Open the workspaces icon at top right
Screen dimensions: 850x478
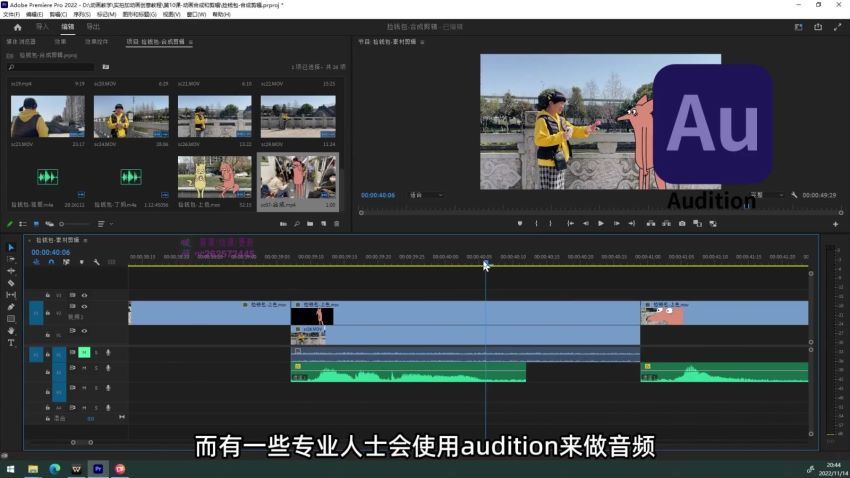(799, 27)
